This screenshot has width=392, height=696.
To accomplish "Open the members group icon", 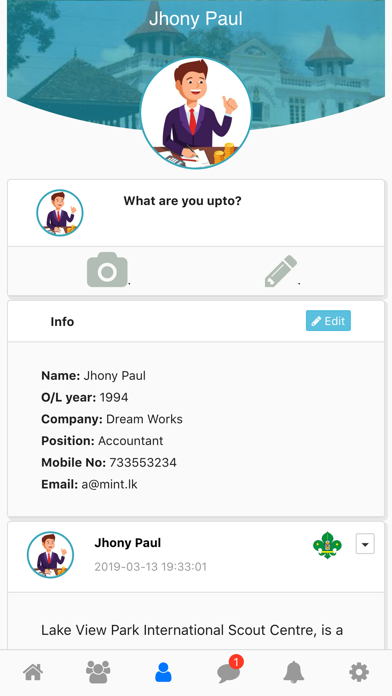I will coord(98,672).
